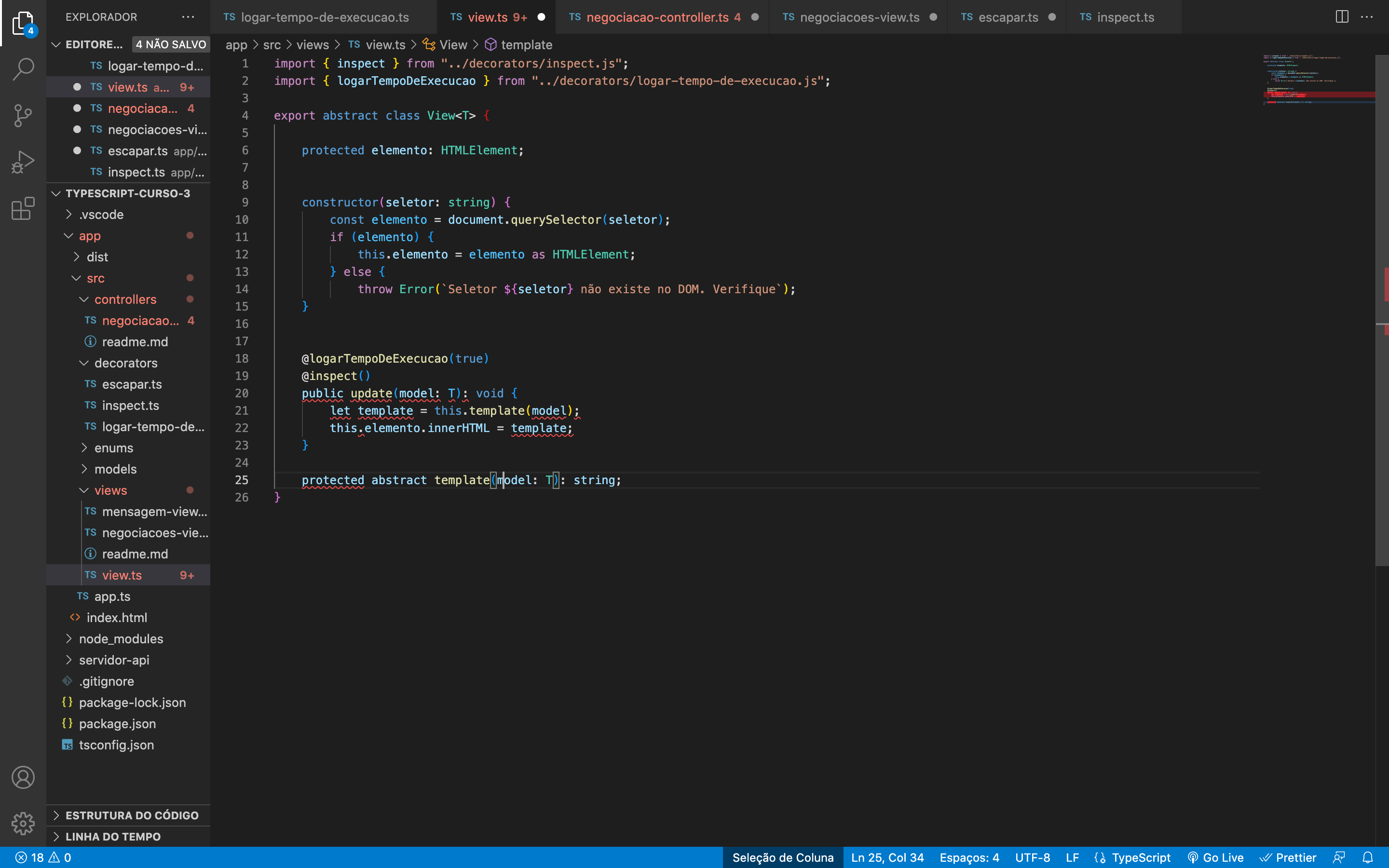Click line number 20 in gutter

242,393
